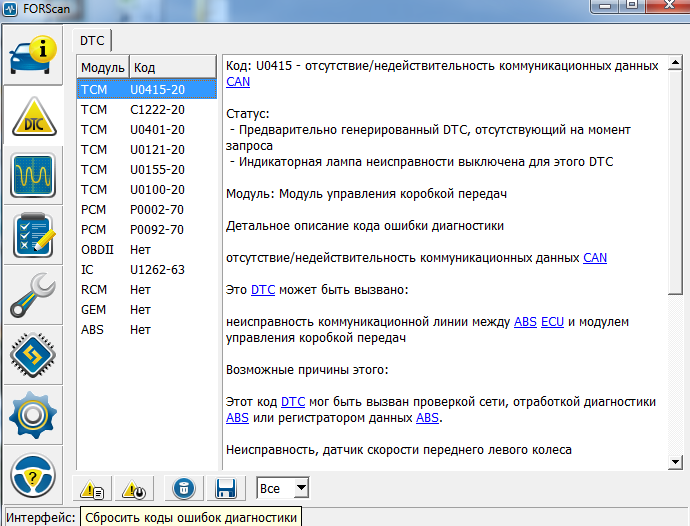Image resolution: width=690 pixels, height=526 pixels.
Task: Open CAN link in the code heading
Action: 238,82
